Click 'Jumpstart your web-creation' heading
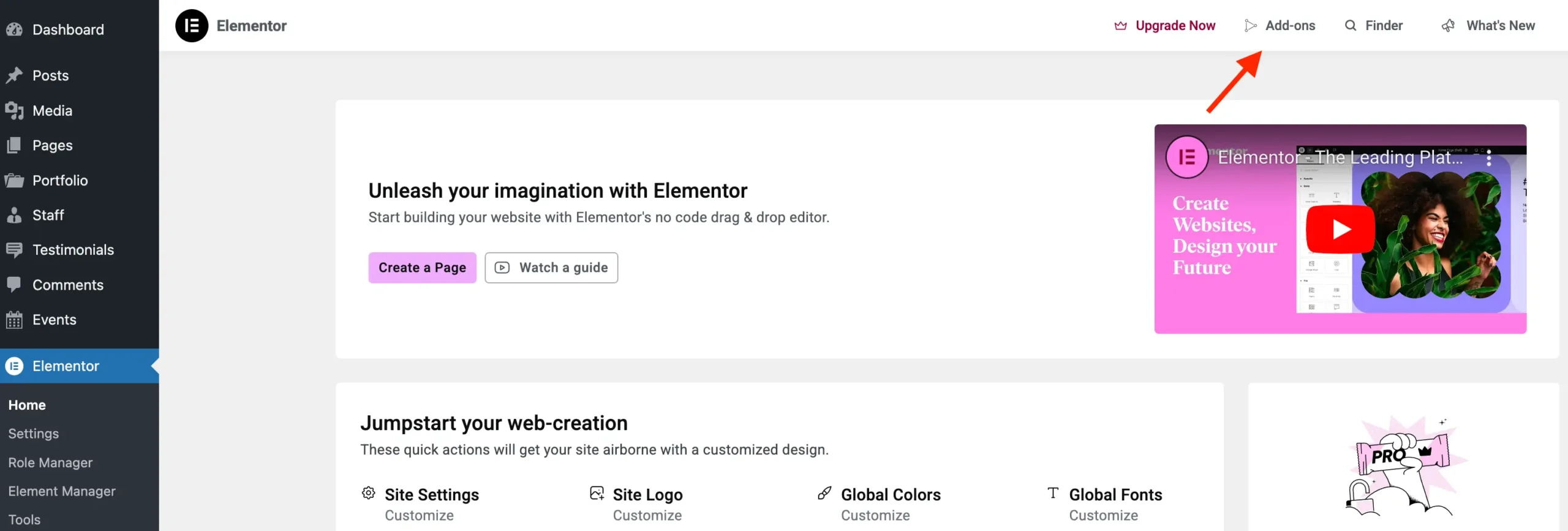This screenshot has width=1568, height=531. click(494, 423)
